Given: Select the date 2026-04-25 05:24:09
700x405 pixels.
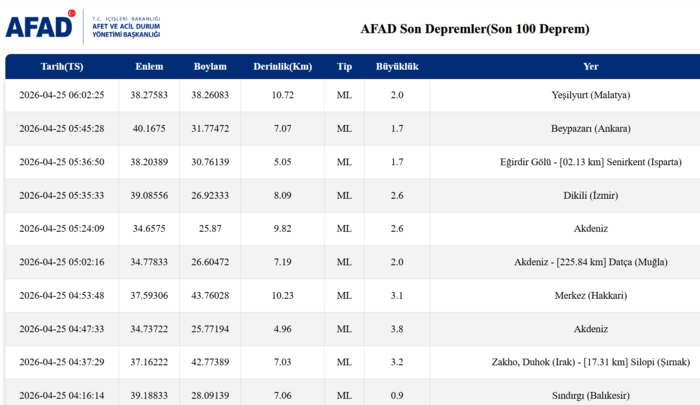Looking at the screenshot, I should point(62,229).
